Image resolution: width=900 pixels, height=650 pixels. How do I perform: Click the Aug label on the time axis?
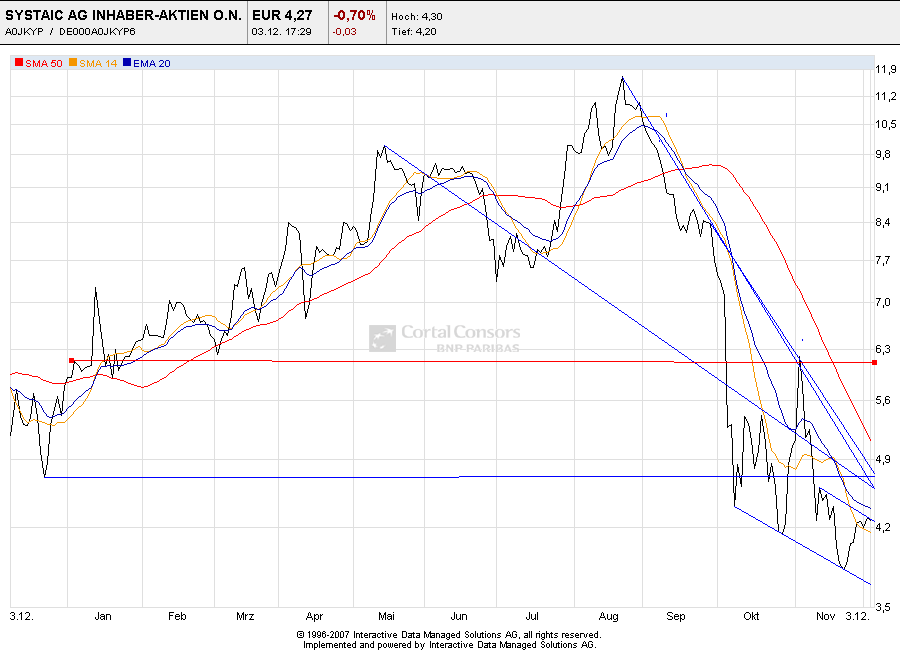click(x=608, y=616)
